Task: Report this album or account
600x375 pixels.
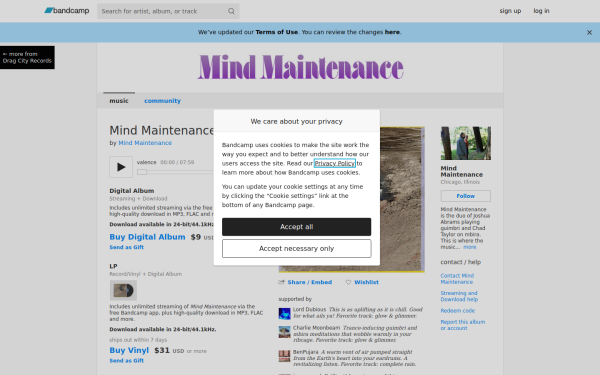Action: 463,325
